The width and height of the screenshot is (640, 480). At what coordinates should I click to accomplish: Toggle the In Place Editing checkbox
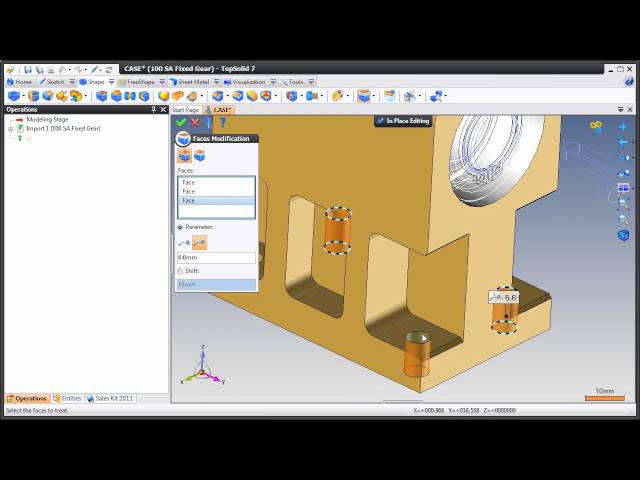(x=381, y=121)
